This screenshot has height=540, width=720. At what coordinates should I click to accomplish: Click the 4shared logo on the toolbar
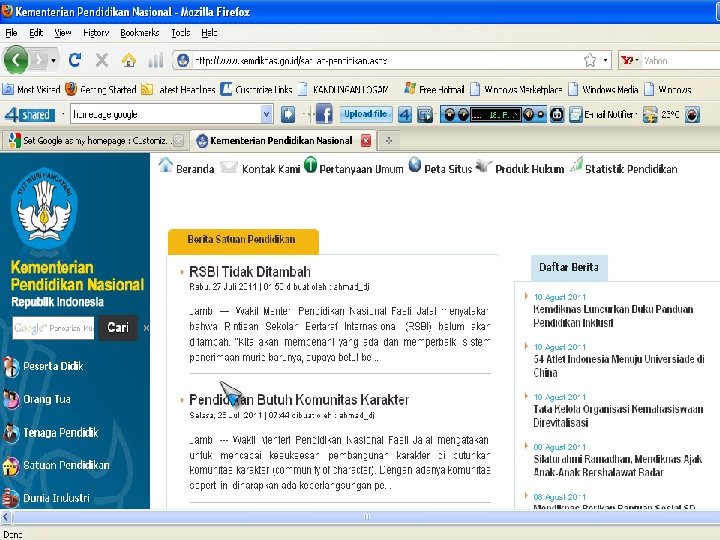pyautogui.click(x=29, y=114)
